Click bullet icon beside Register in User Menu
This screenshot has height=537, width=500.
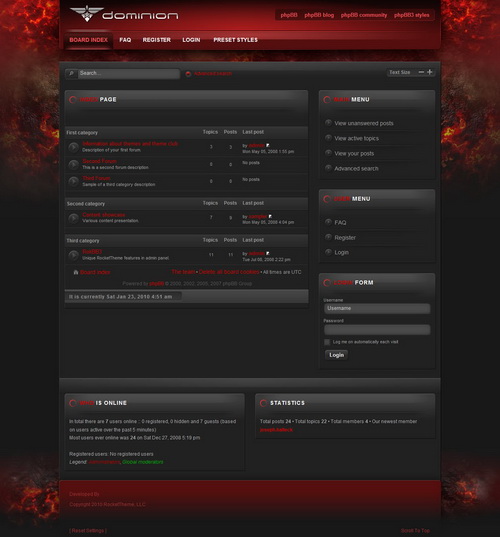[x=328, y=237]
